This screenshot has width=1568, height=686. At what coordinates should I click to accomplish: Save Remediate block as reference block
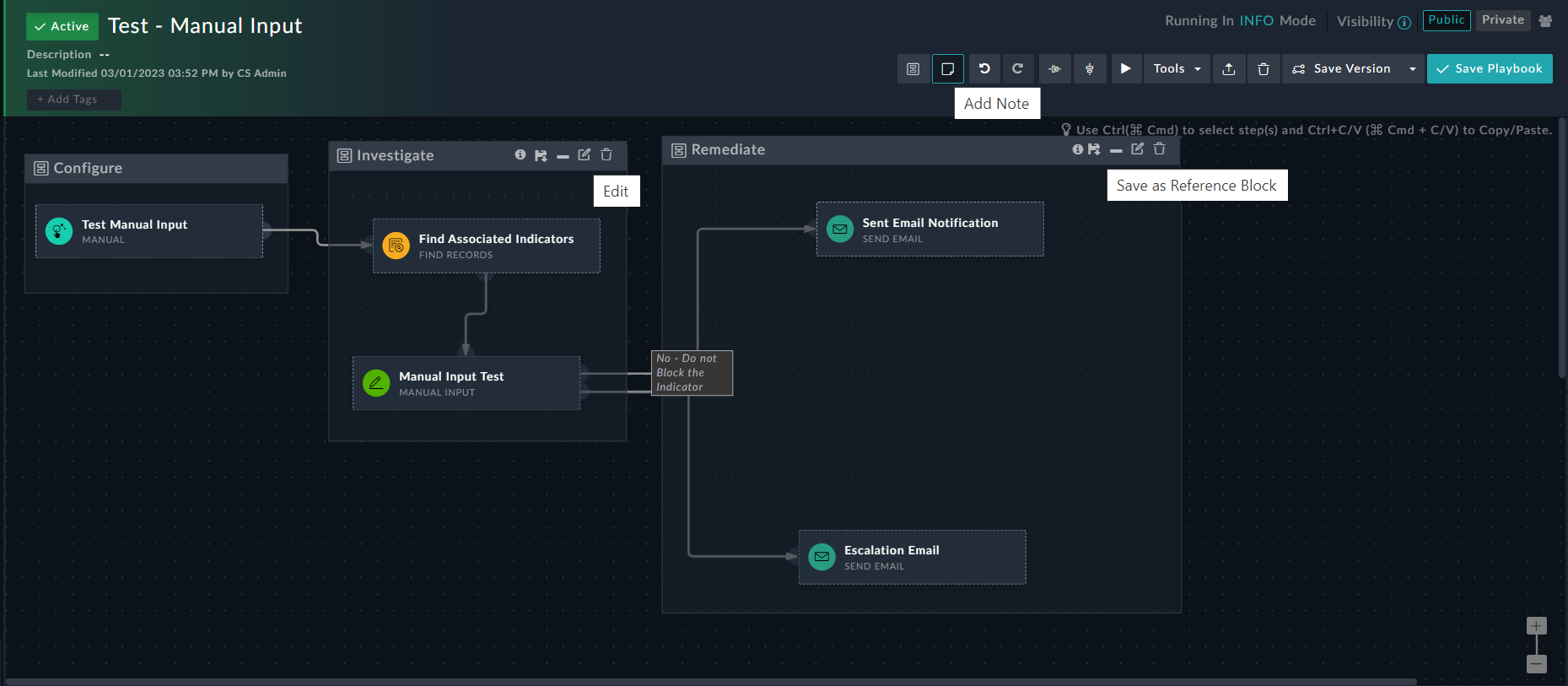(x=1094, y=149)
